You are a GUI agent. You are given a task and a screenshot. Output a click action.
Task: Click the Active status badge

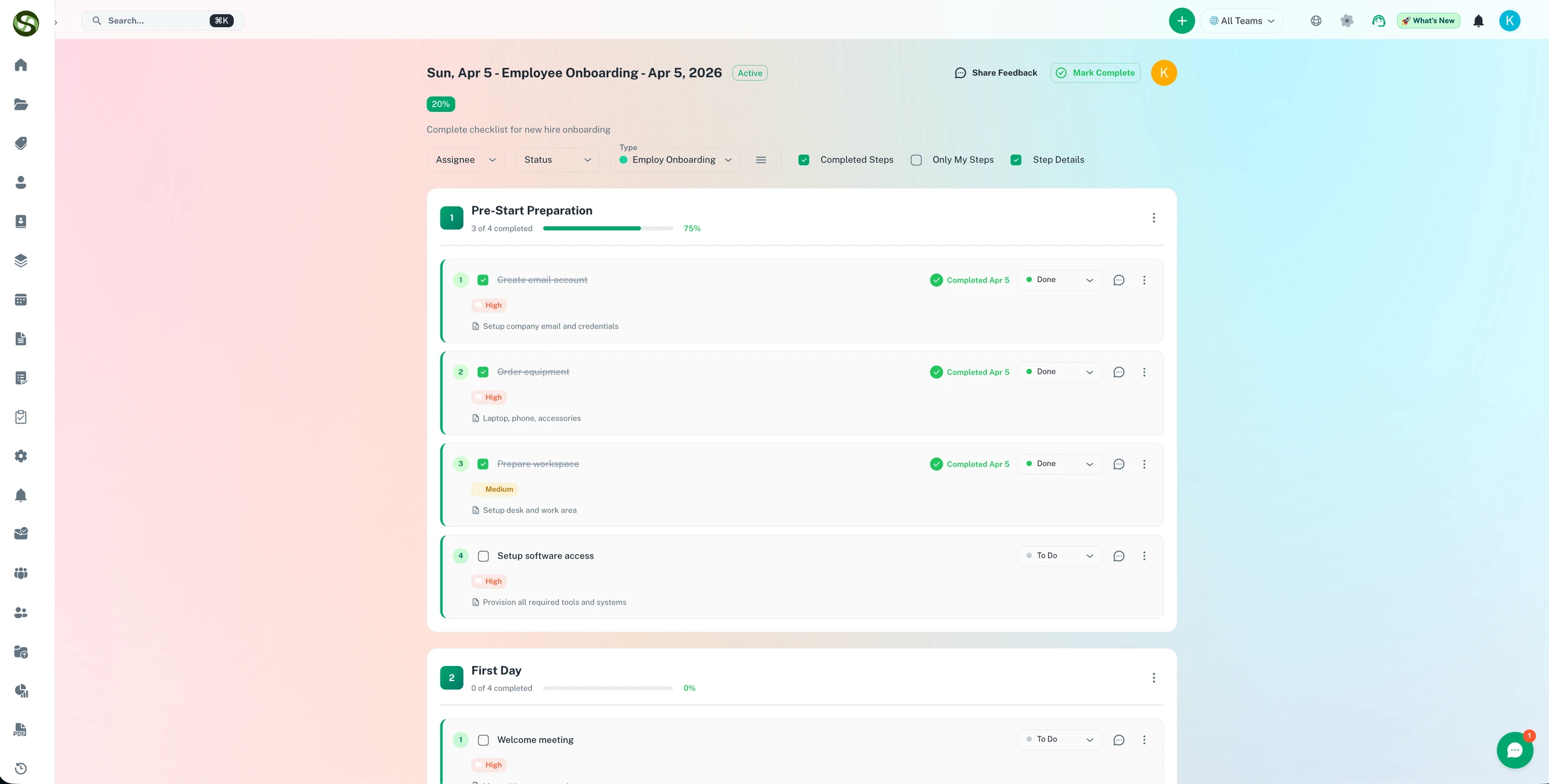(750, 73)
